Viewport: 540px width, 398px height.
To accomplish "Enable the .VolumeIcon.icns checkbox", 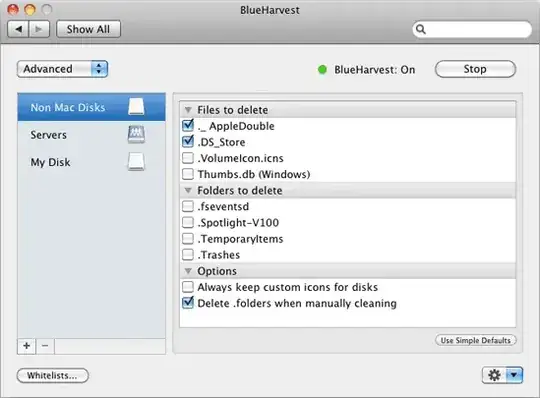I will point(188,158).
